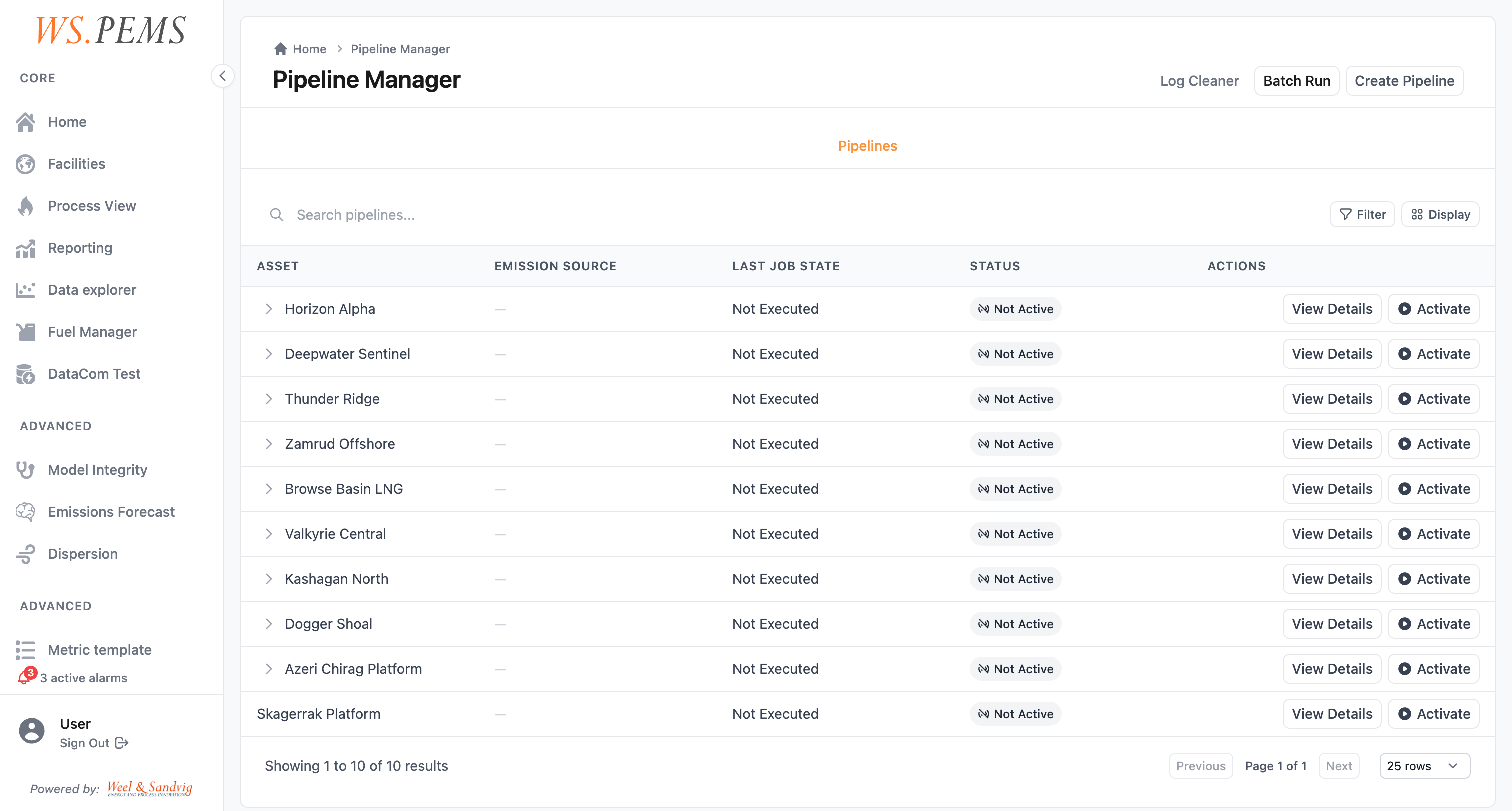Expand the Zamrud Offshore row
The image size is (1512, 811).
click(269, 444)
